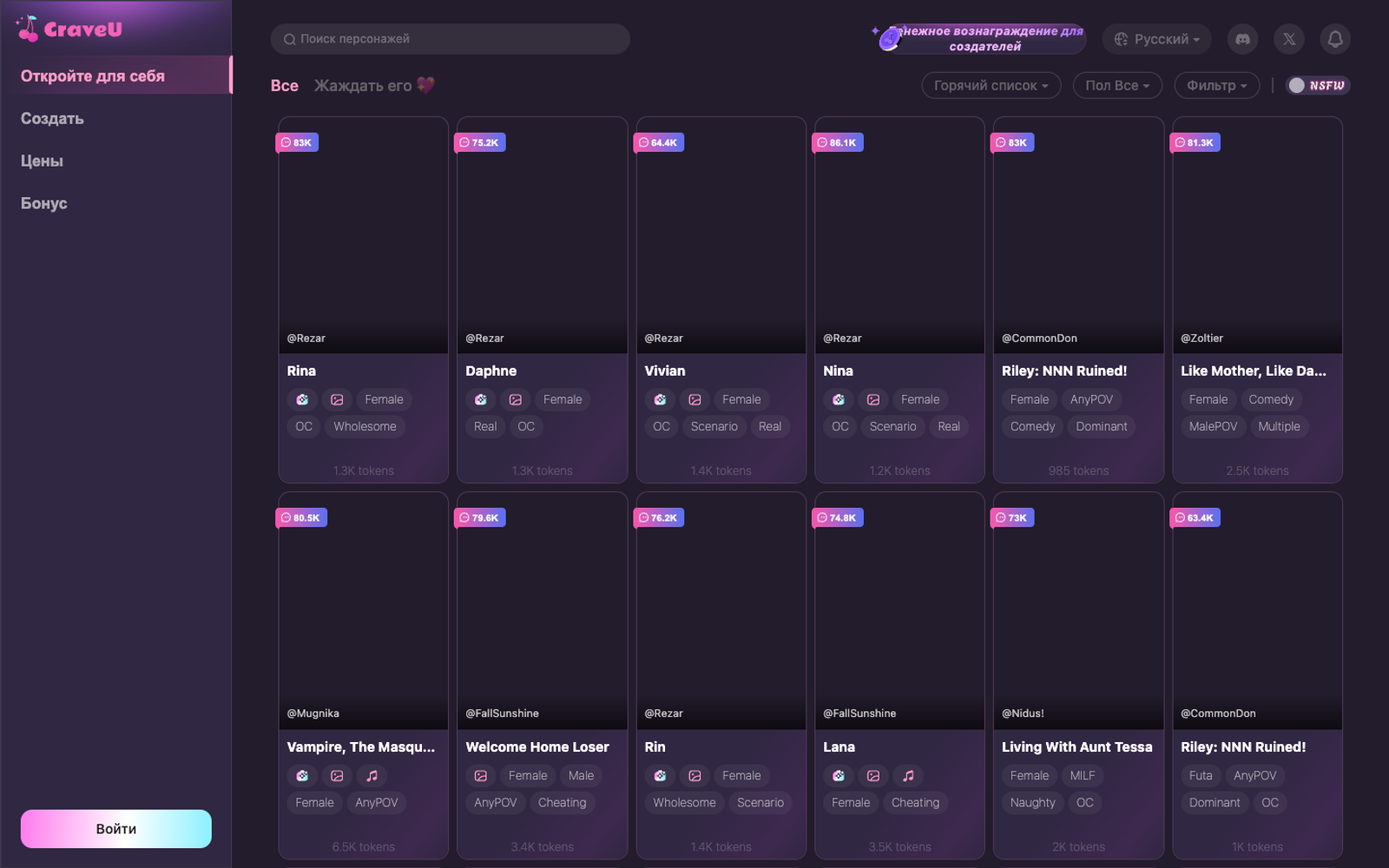Open the Пол Все gender dropdown
This screenshot has height=868, width=1389.
point(1117,85)
